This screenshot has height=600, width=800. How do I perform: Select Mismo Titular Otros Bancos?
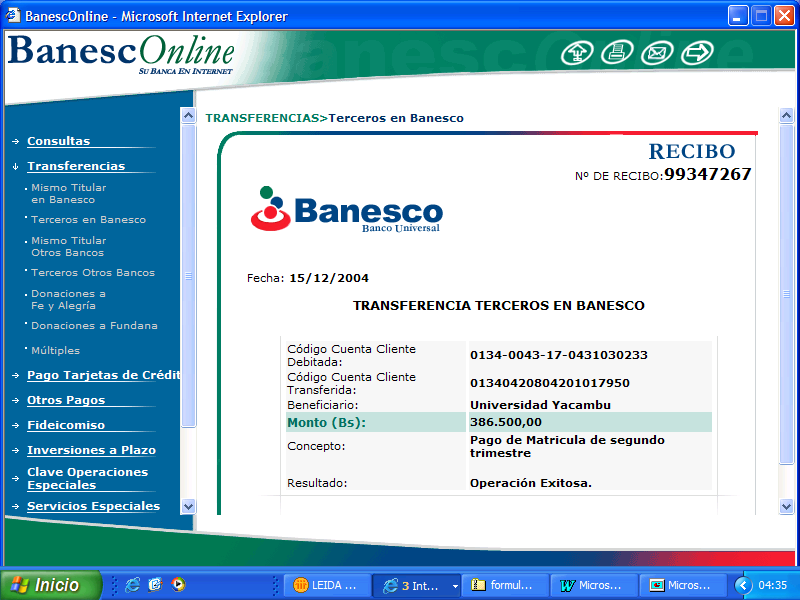click(68, 247)
